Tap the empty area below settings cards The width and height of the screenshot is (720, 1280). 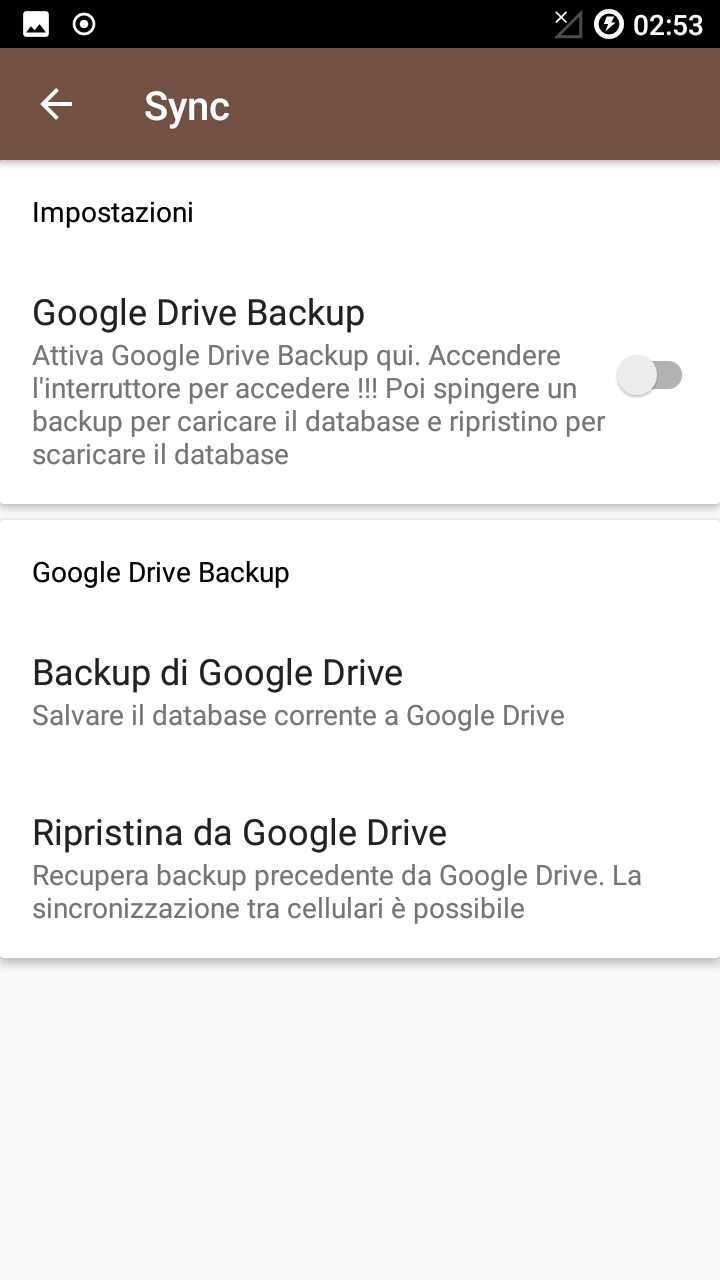(360, 1118)
